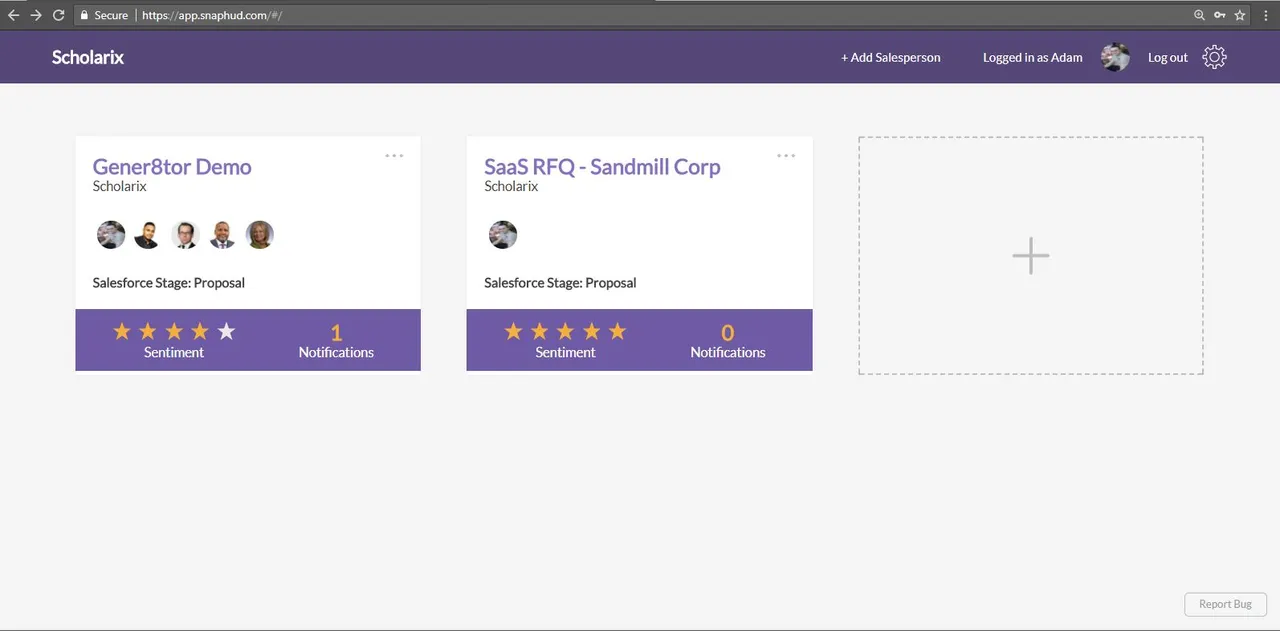
Task: Click first team avatar on Gener8tor Demo
Action: [x=111, y=235]
